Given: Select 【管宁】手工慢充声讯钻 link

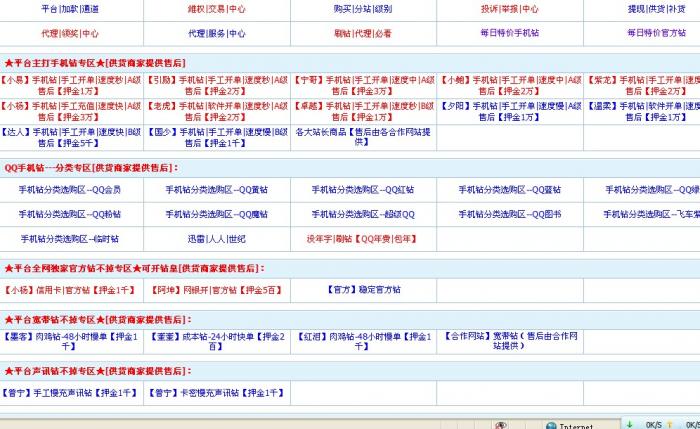Looking at the screenshot, I should coord(70,393).
